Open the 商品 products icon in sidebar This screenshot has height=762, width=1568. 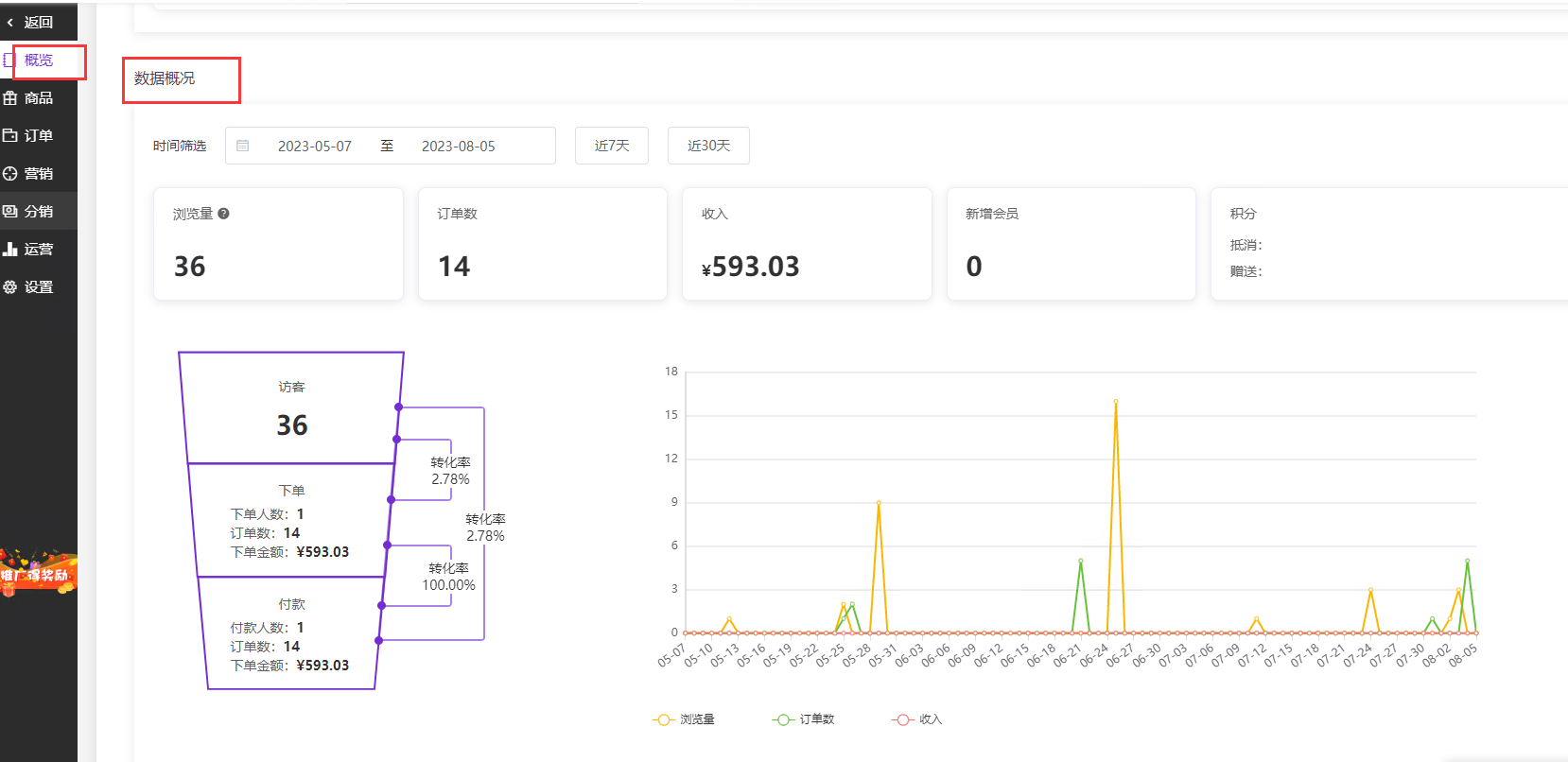[10, 98]
